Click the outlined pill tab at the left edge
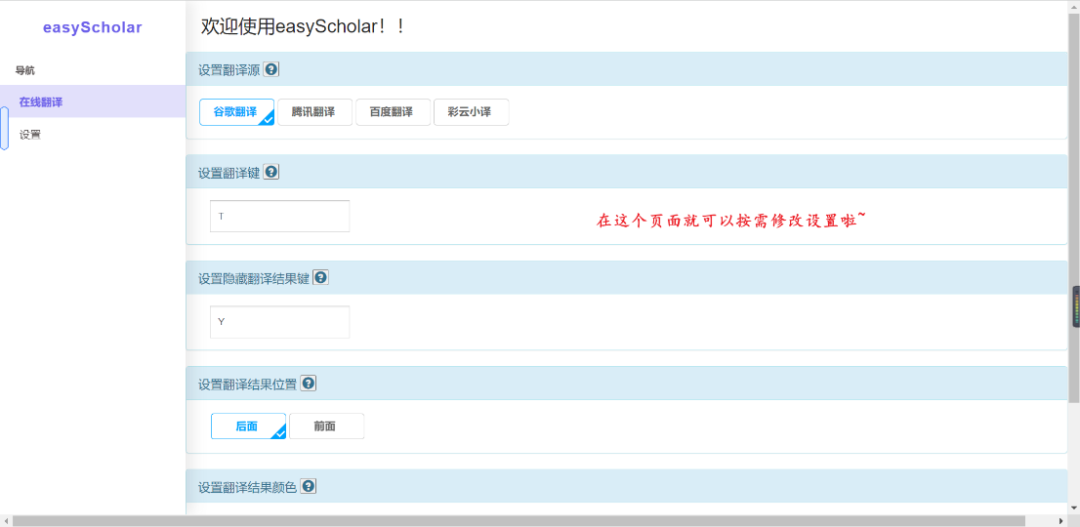This screenshot has height=527, width=1080. pyautogui.click(x=4, y=128)
